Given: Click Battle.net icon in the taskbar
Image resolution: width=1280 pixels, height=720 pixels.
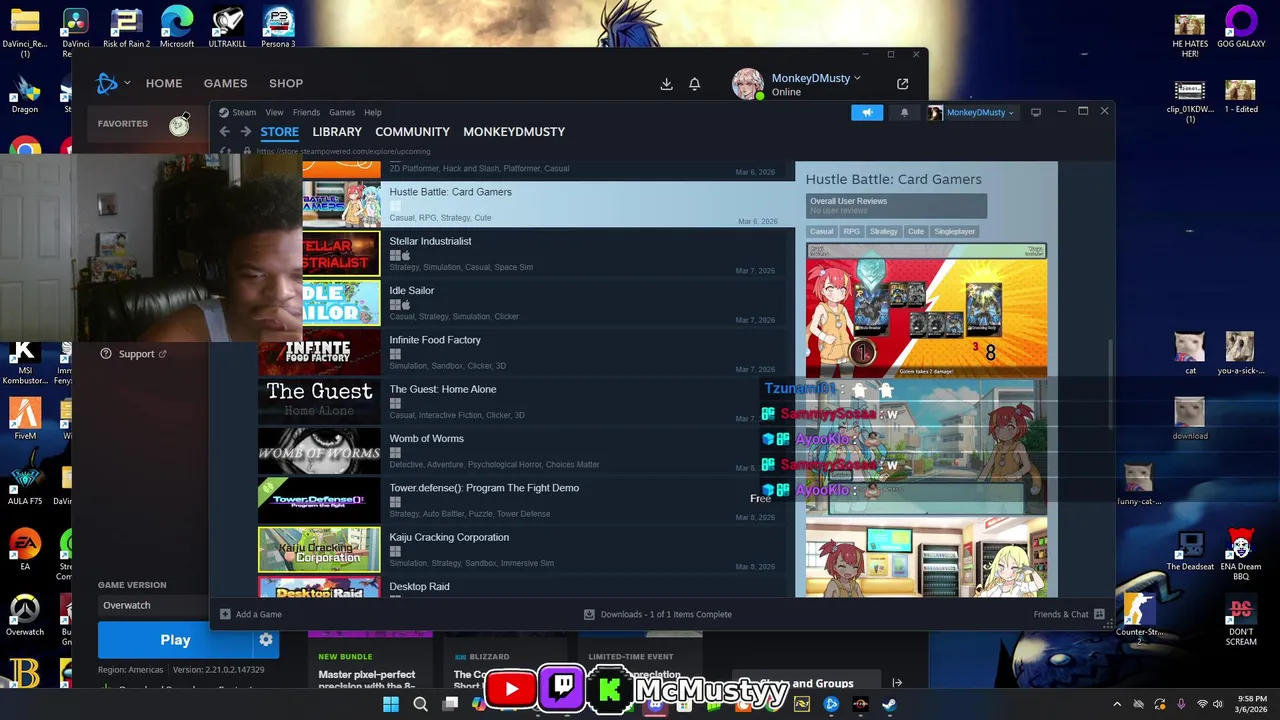Looking at the screenshot, I should (831, 704).
